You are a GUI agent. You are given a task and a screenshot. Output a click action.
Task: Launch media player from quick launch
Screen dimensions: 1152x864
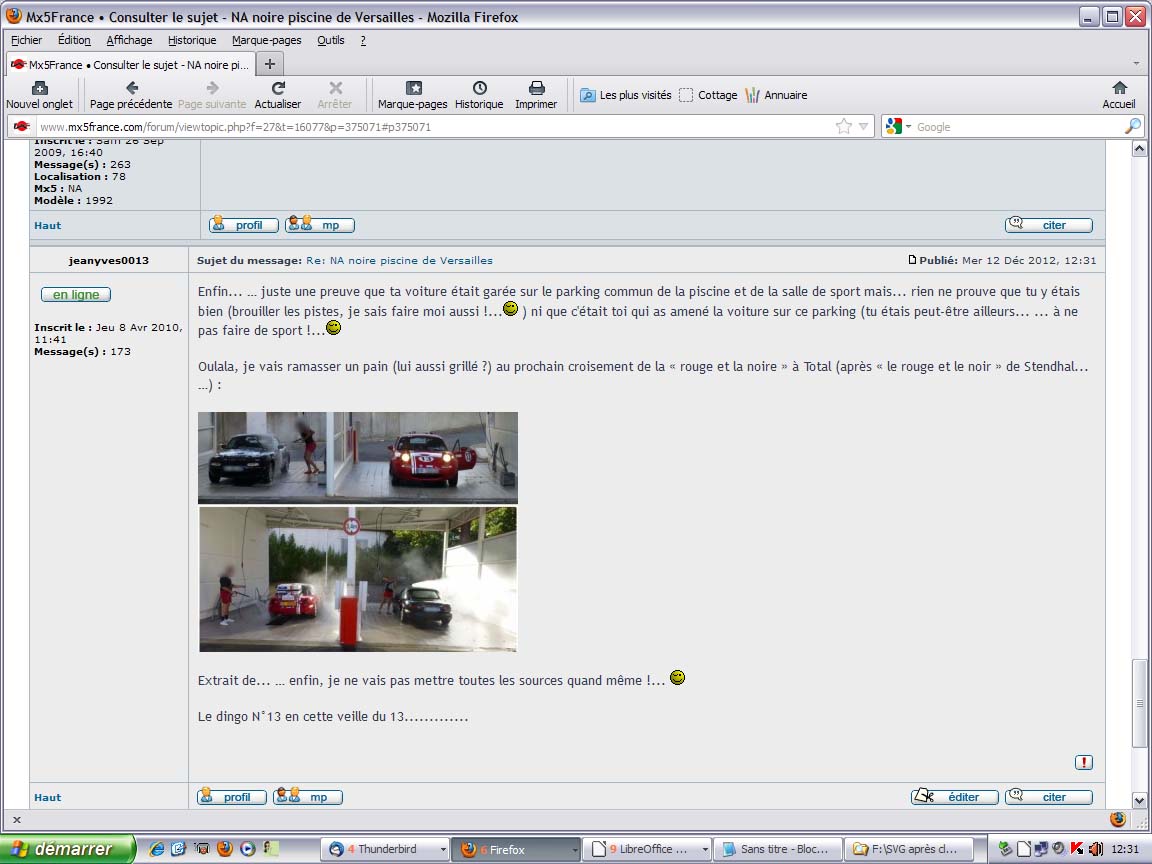[248, 849]
